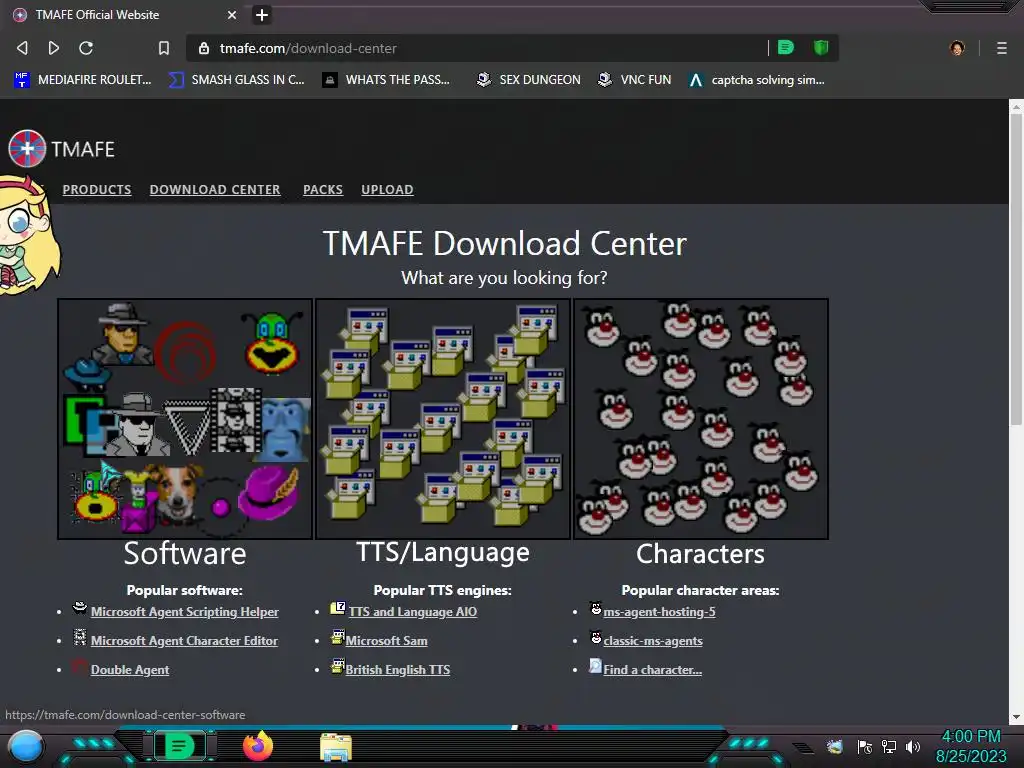Click the network tray icon
Screen dimensions: 1024x768
click(888, 746)
